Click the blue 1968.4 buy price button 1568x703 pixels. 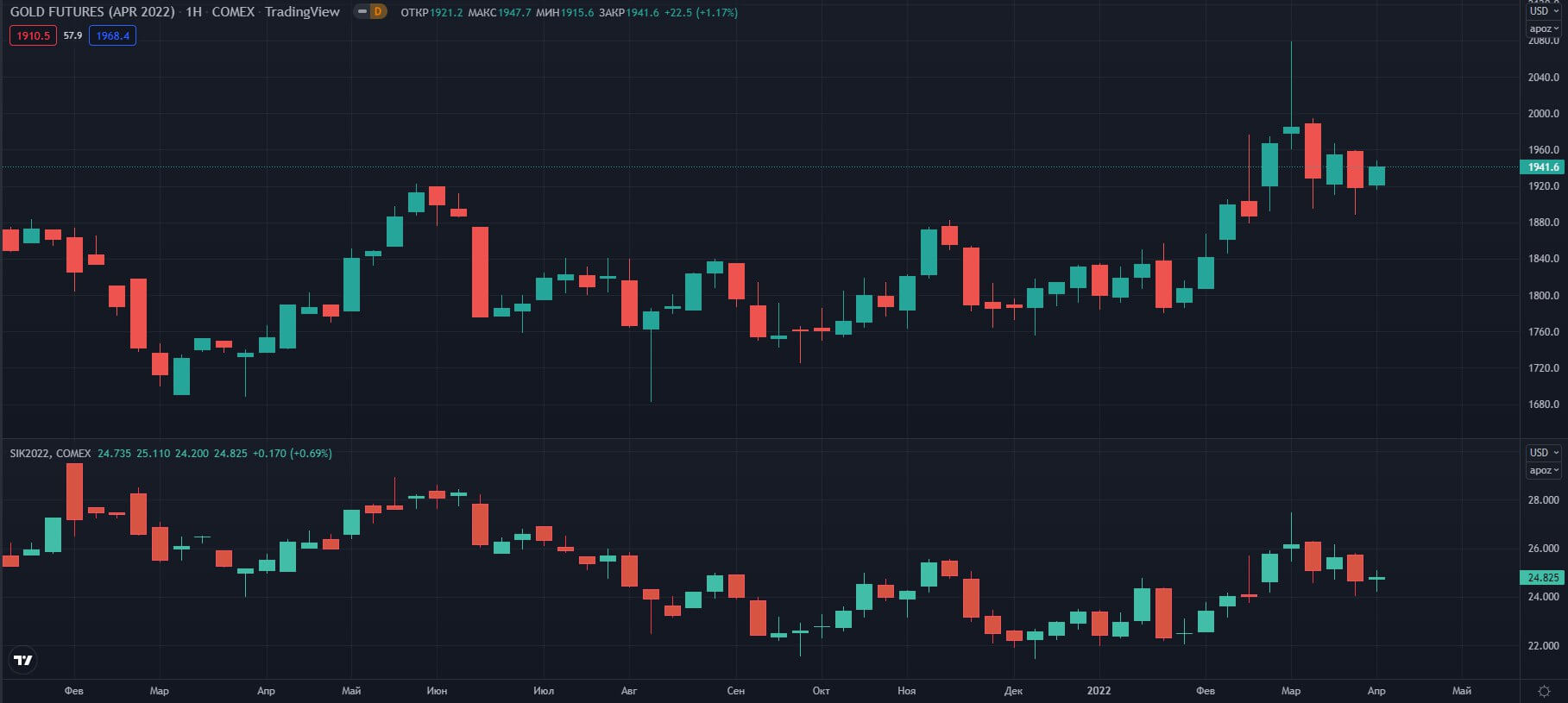[x=112, y=35]
